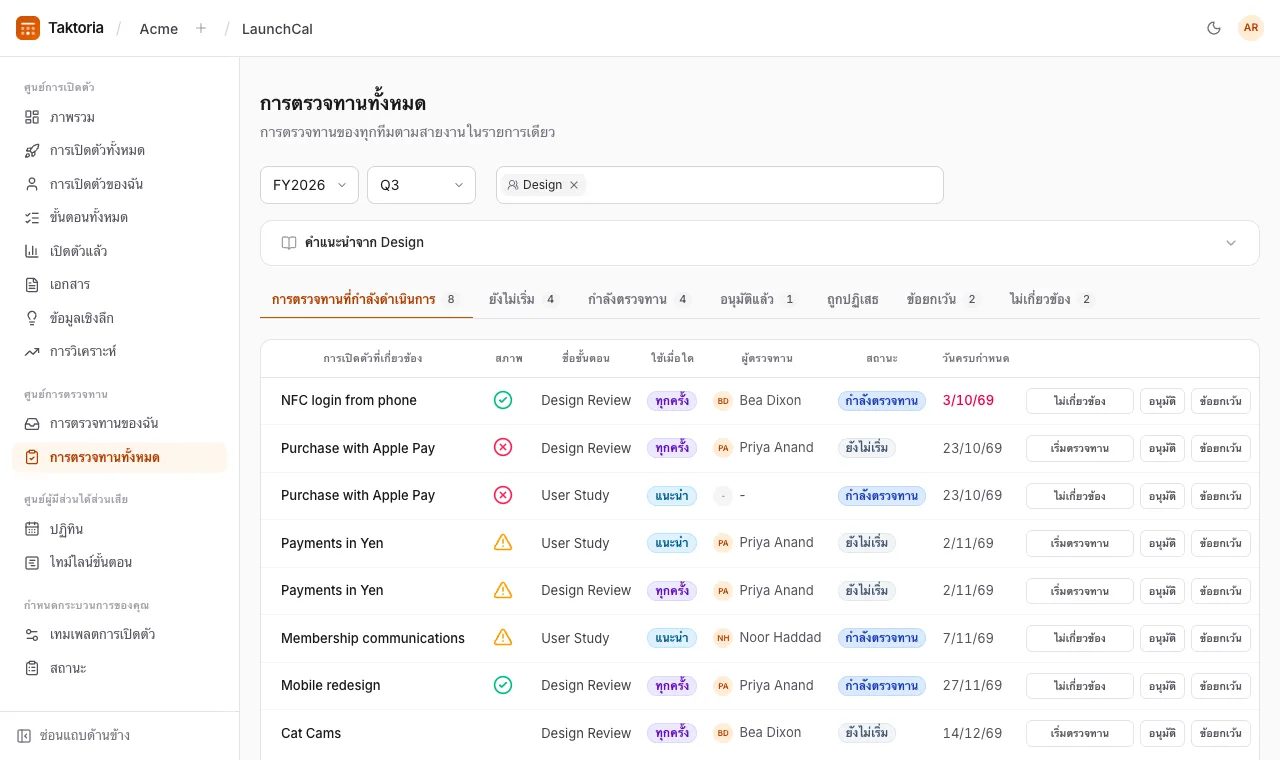Expand the คำแนะนำจาก Design panel
This screenshot has width=1280, height=760.
[x=760, y=243]
